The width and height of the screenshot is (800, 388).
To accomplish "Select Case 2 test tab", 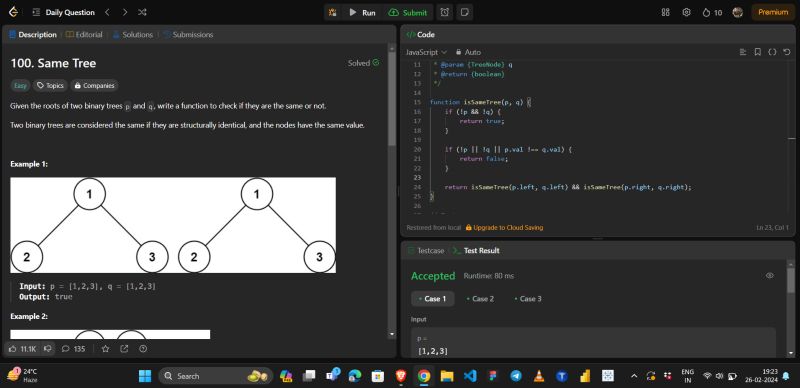I will click(x=480, y=299).
